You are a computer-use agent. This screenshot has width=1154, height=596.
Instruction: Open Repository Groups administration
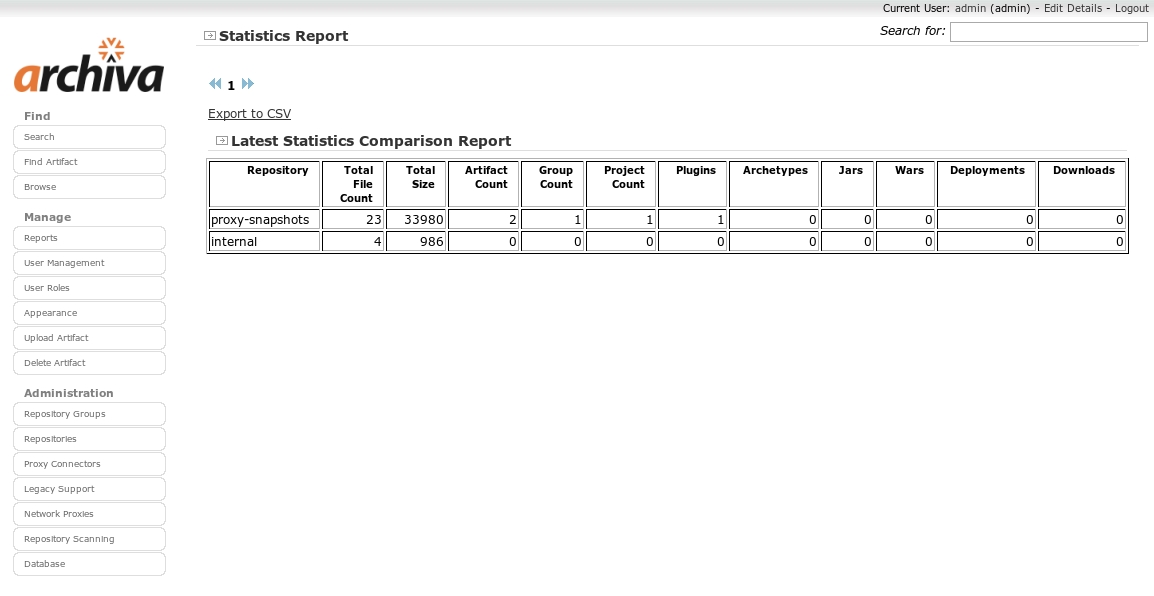click(x=89, y=414)
